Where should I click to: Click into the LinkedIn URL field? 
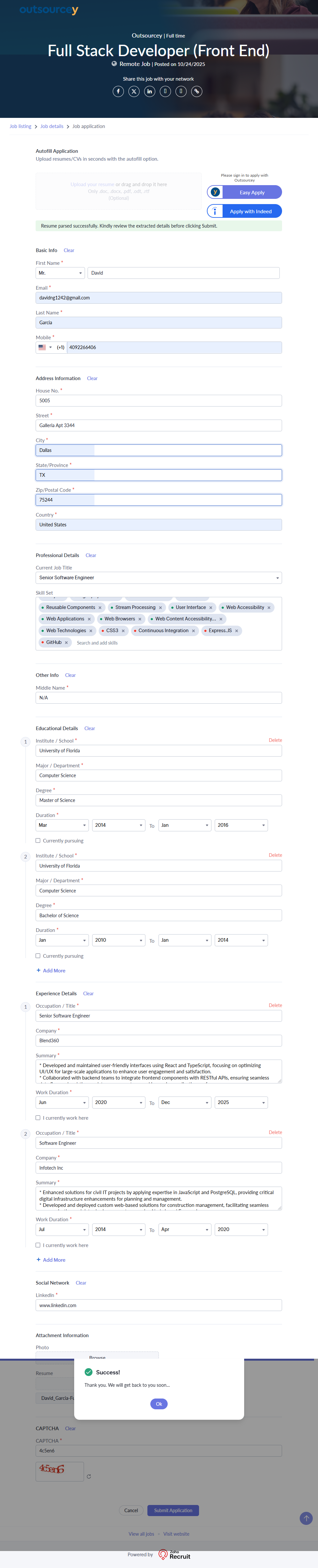(x=159, y=1306)
